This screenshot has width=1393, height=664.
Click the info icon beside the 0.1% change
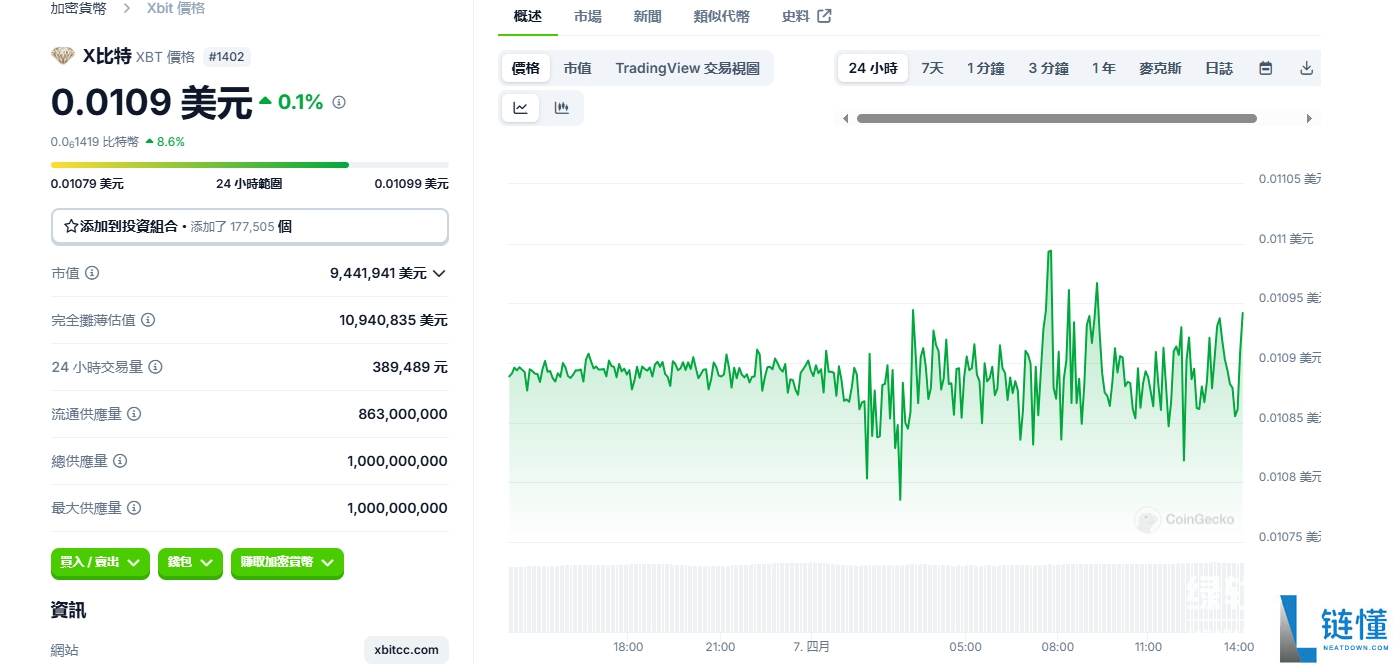[339, 102]
